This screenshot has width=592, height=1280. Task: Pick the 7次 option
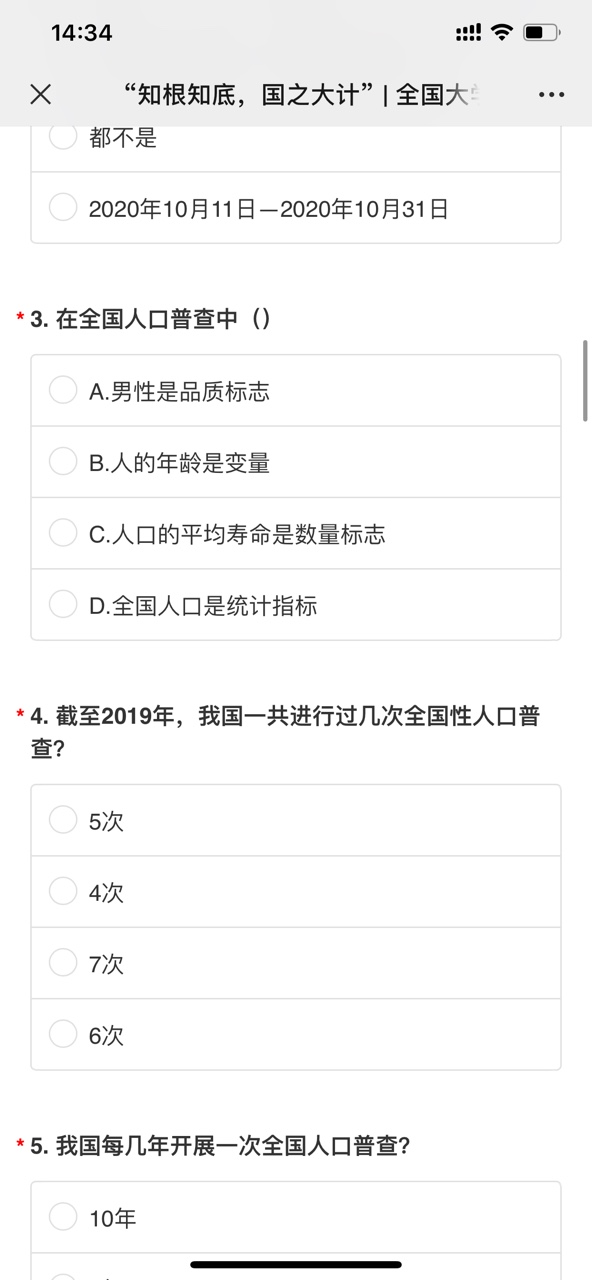(x=296, y=964)
